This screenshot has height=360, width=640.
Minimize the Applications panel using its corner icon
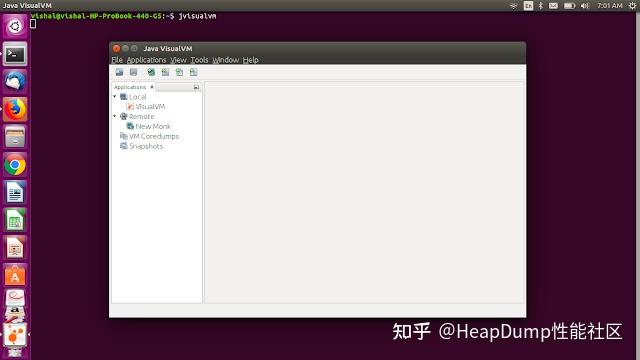[196, 87]
